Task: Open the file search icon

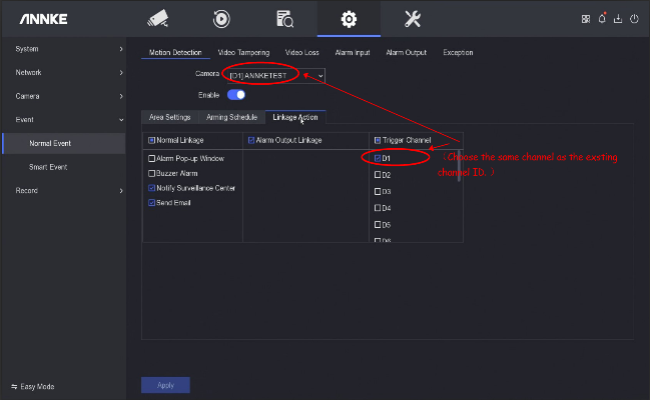Action: tap(284, 18)
